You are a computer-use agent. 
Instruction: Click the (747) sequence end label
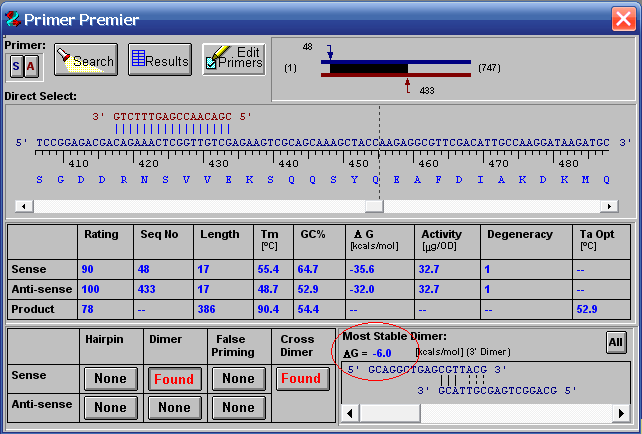point(489,68)
